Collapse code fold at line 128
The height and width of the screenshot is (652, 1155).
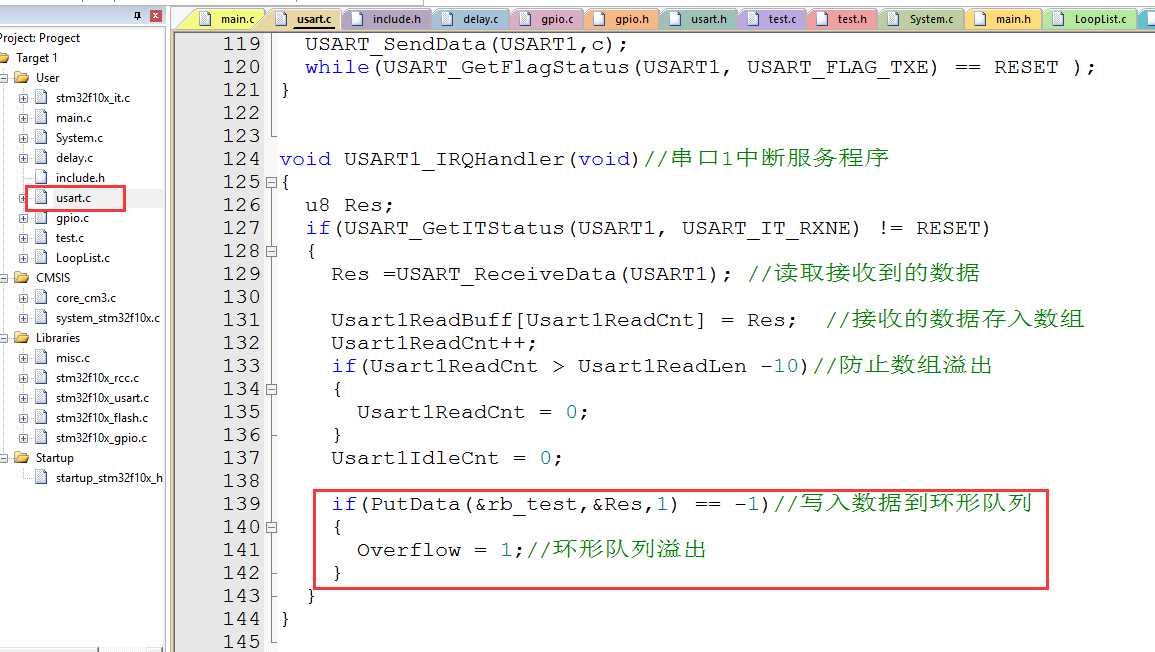pos(271,251)
